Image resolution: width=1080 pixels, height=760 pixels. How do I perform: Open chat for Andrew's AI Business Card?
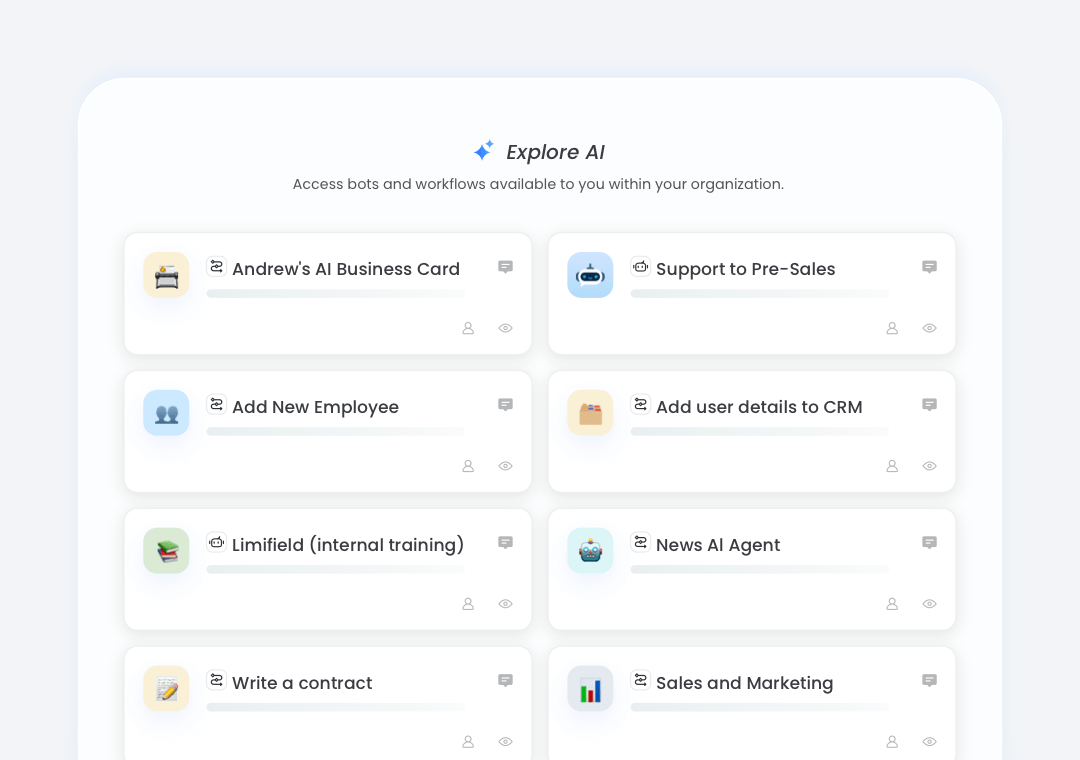coord(505,267)
